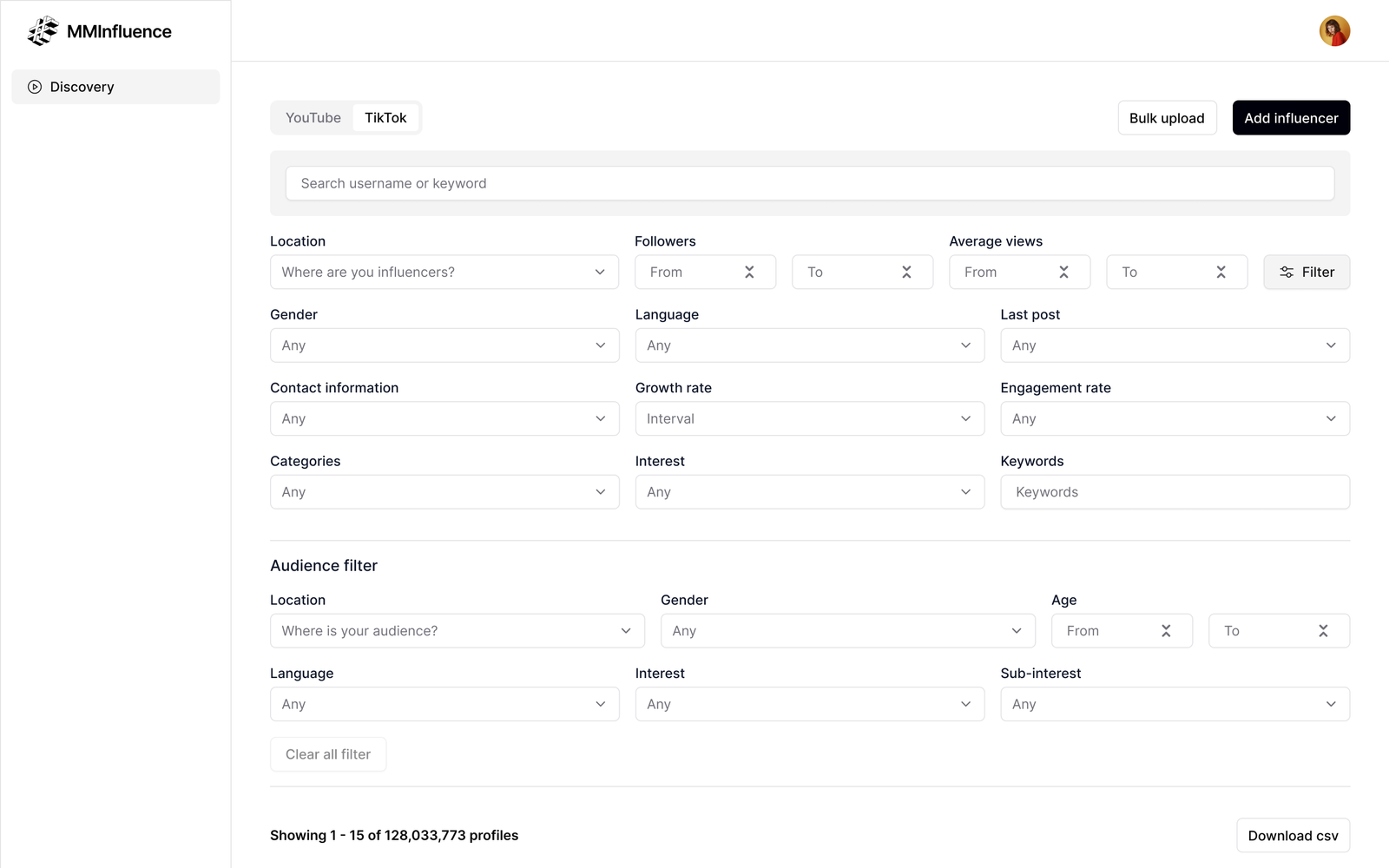
Task: Click stepper icon in Age From field
Action: [1166, 631]
